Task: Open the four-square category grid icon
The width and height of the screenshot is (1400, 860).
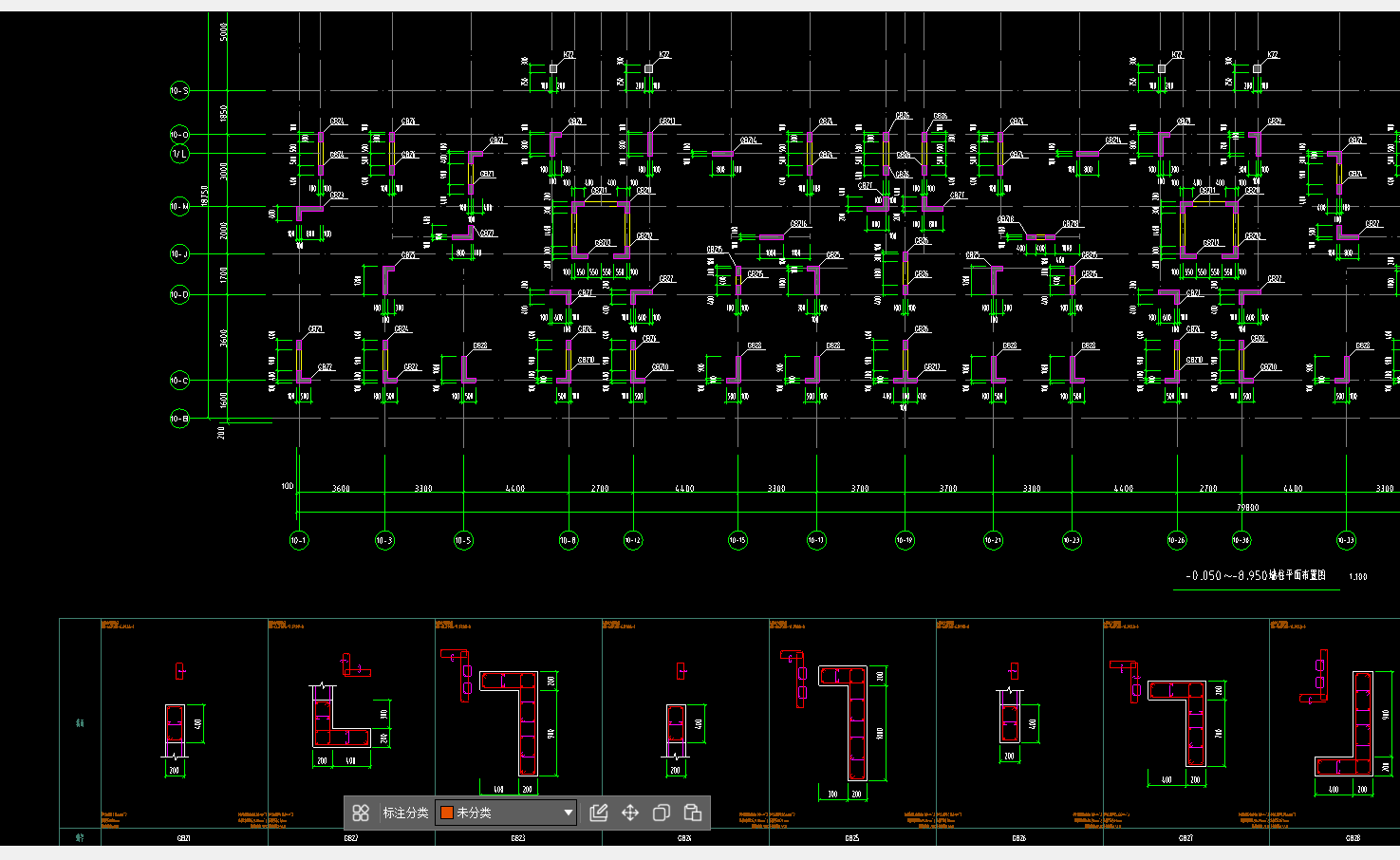Action: click(x=361, y=813)
